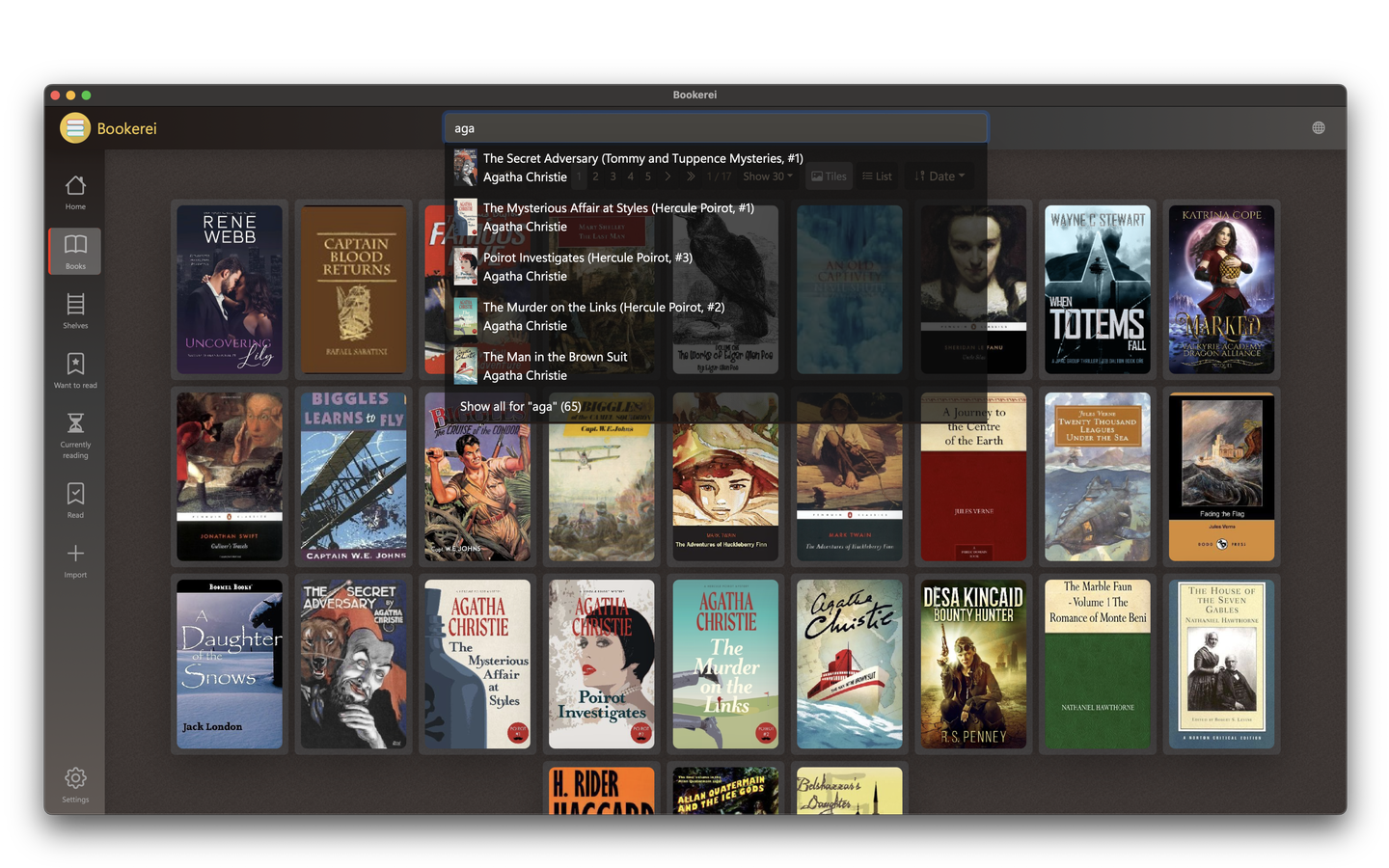The image size is (1389, 868).
Task: Open "The Marble Faun" book cover
Action: point(1098,664)
